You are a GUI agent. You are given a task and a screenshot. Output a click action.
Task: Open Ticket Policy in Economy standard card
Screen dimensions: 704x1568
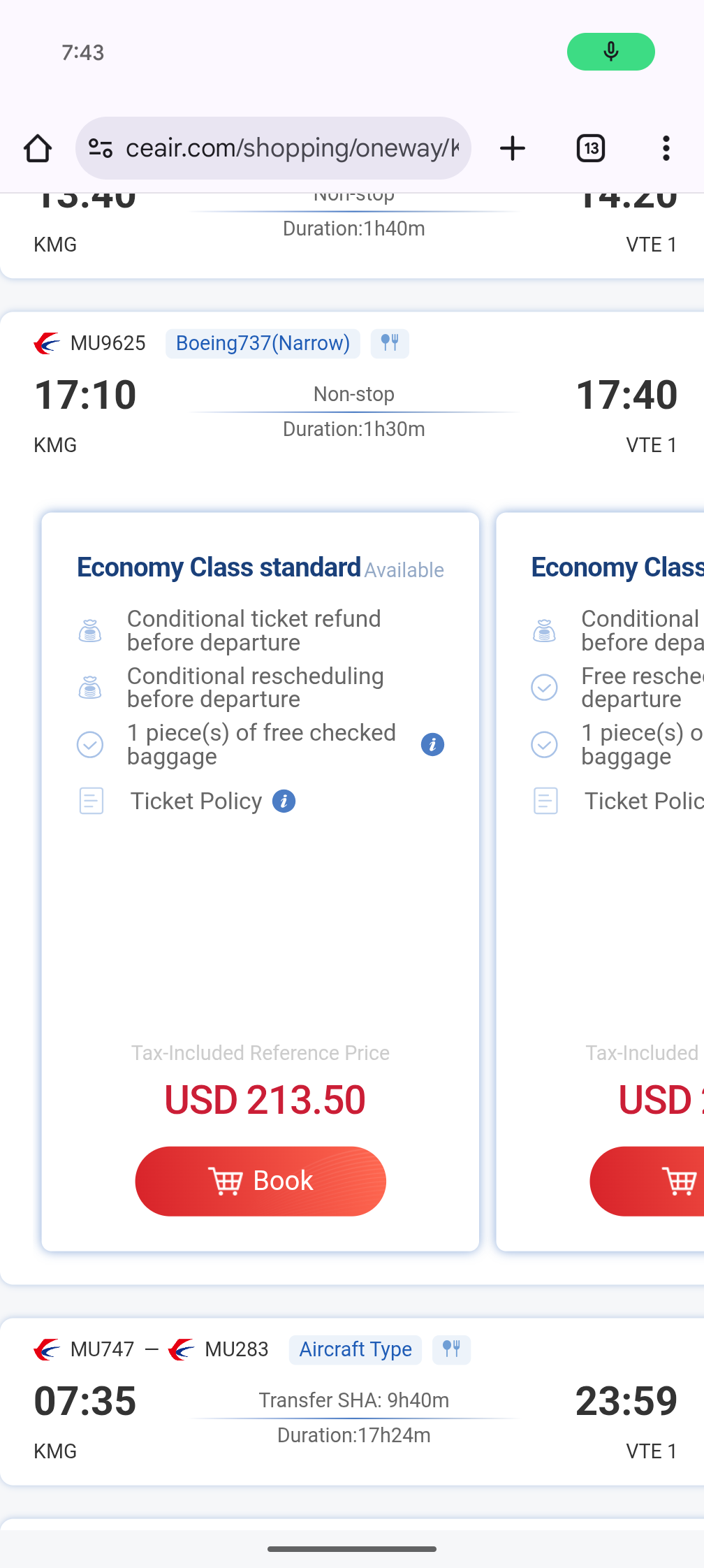click(x=196, y=801)
